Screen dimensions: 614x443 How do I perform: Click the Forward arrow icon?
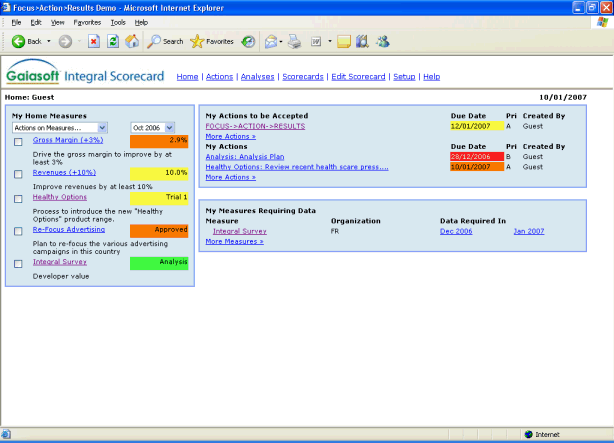[65, 42]
